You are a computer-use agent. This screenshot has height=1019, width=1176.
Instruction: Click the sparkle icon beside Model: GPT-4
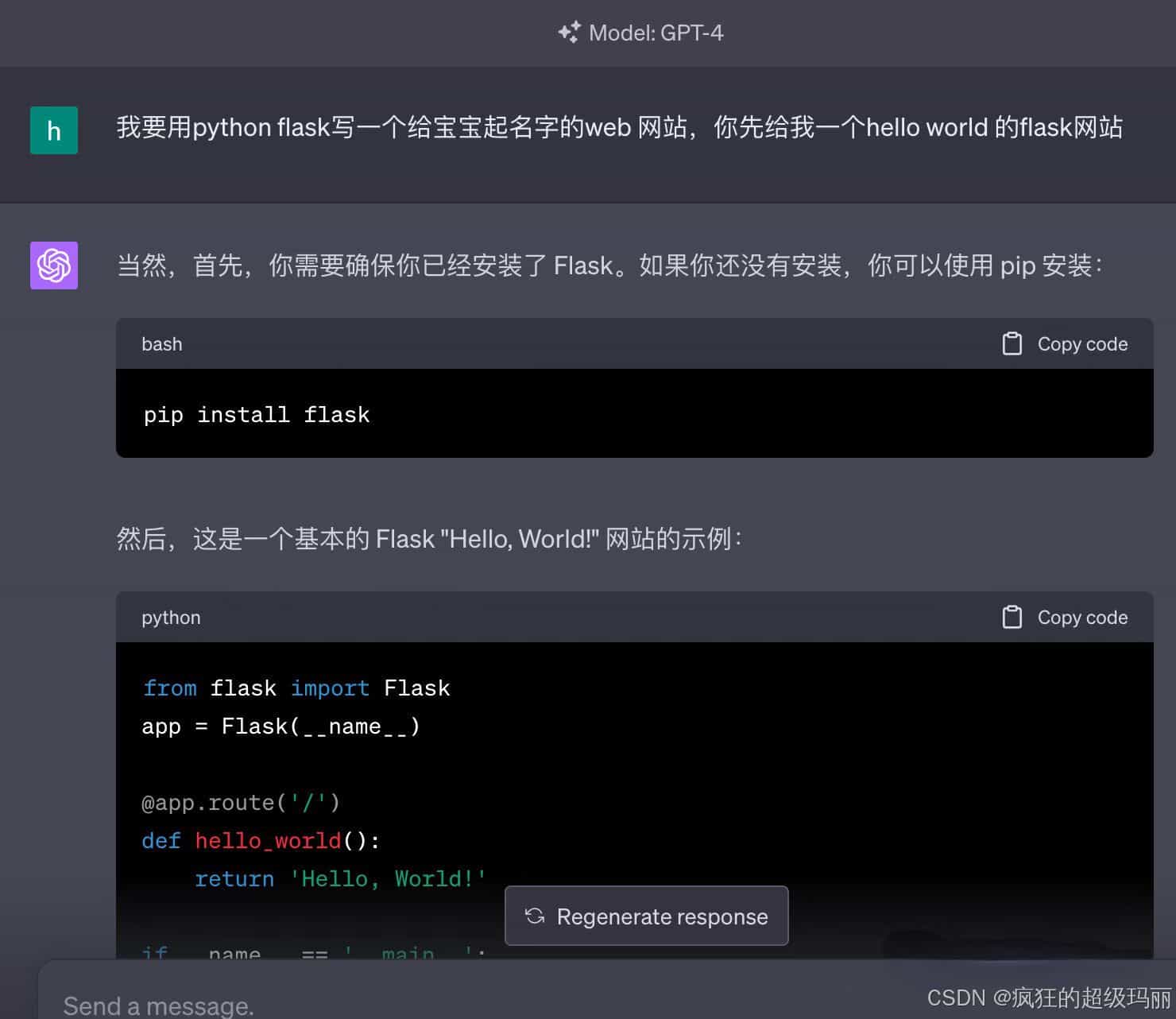(x=567, y=33)
